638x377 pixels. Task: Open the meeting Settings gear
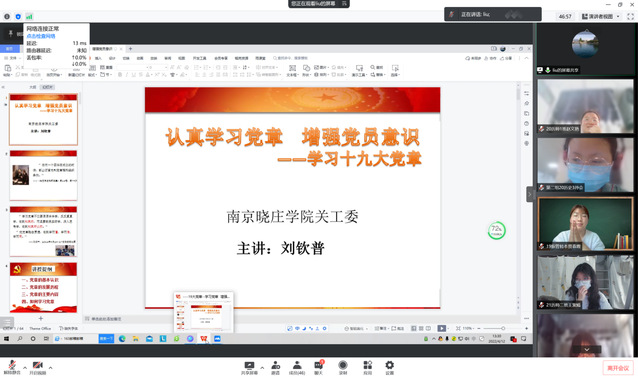389,368
